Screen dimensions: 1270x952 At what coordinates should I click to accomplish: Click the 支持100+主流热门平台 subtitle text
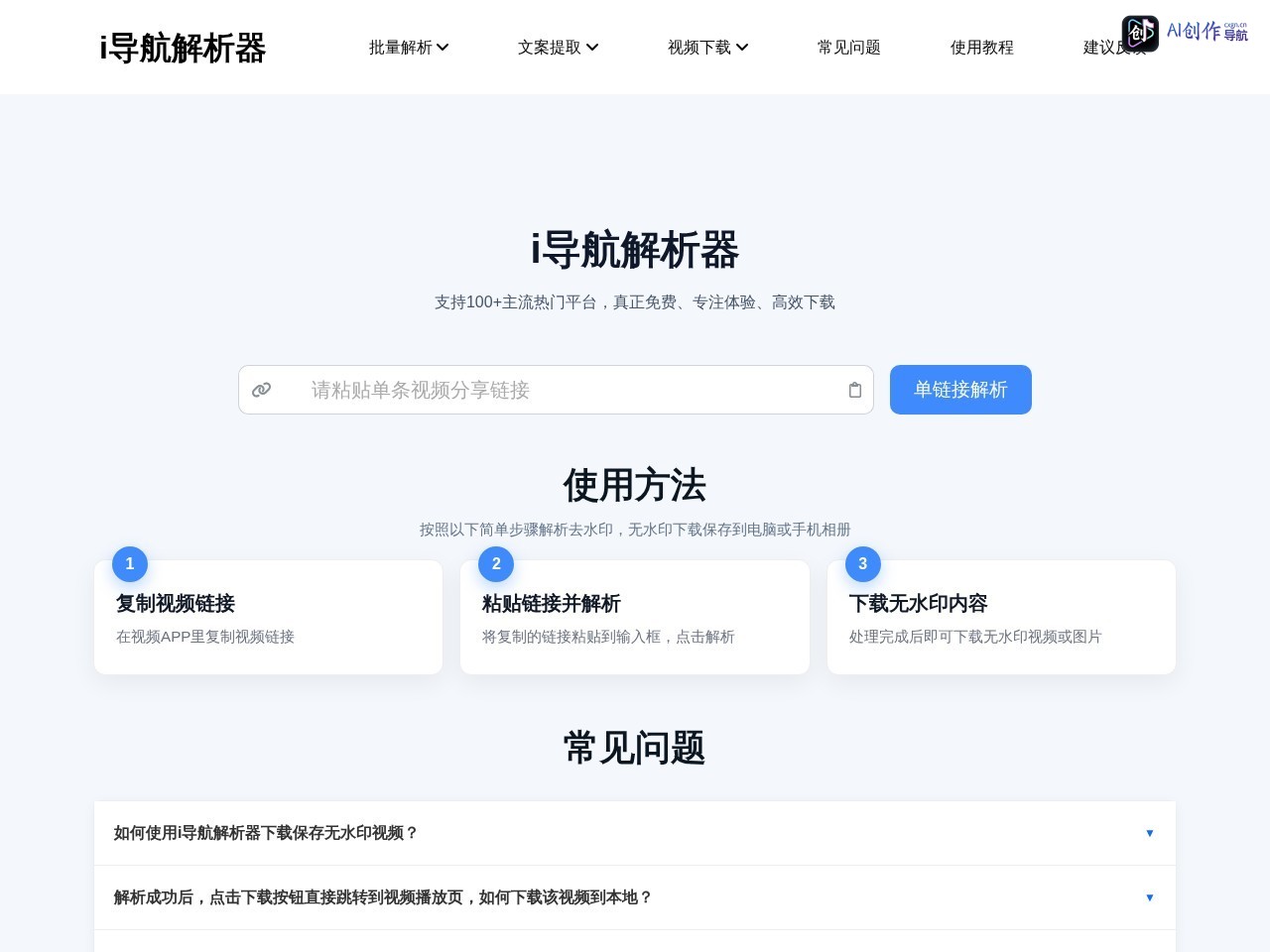[x=635, y=302]
